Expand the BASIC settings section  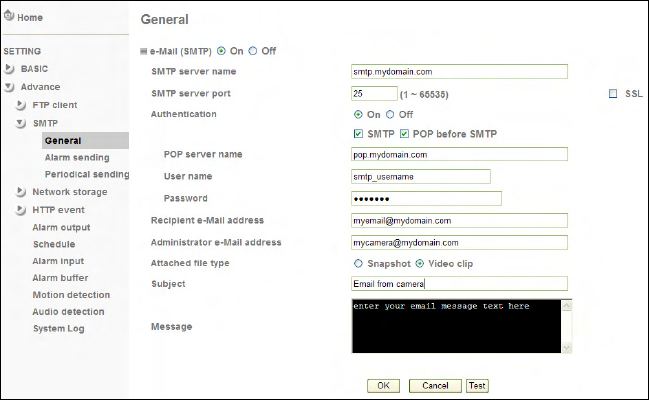pos(9,69)
